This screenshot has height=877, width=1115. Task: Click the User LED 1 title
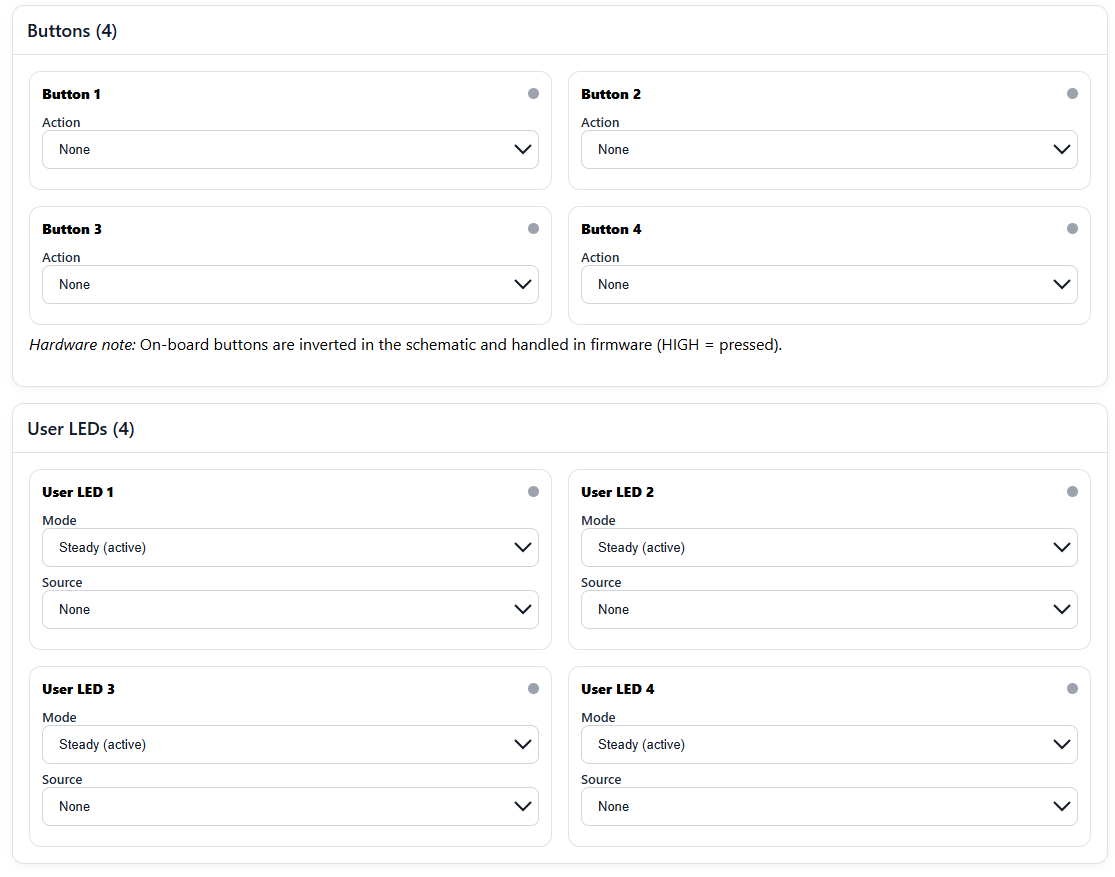coord(78,492)
